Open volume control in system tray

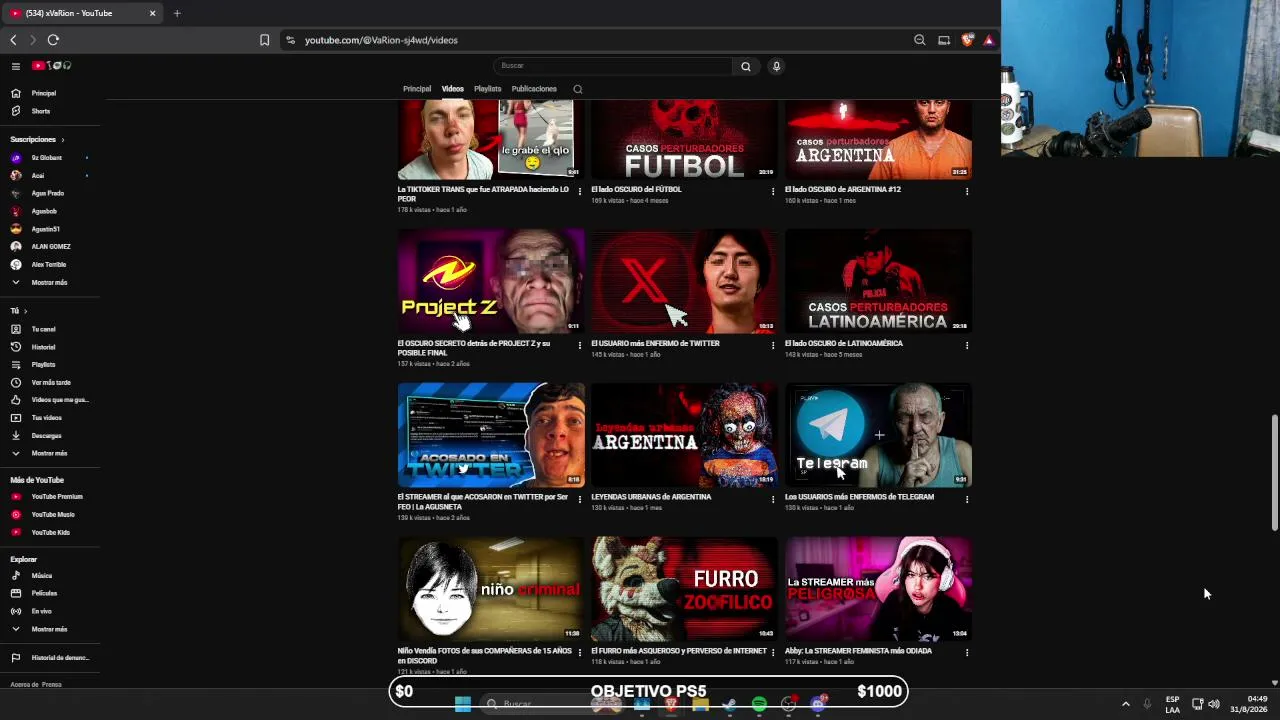(1214, 704)
